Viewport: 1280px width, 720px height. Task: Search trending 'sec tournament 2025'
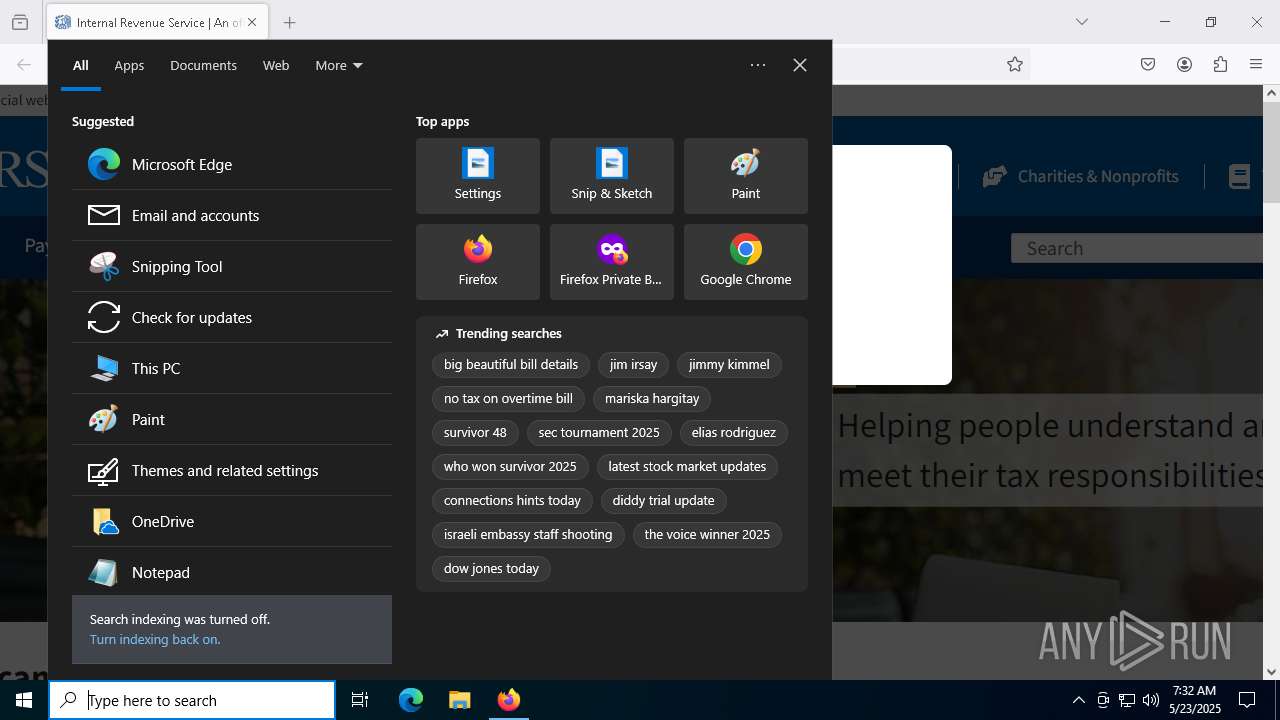pos(599,433)
